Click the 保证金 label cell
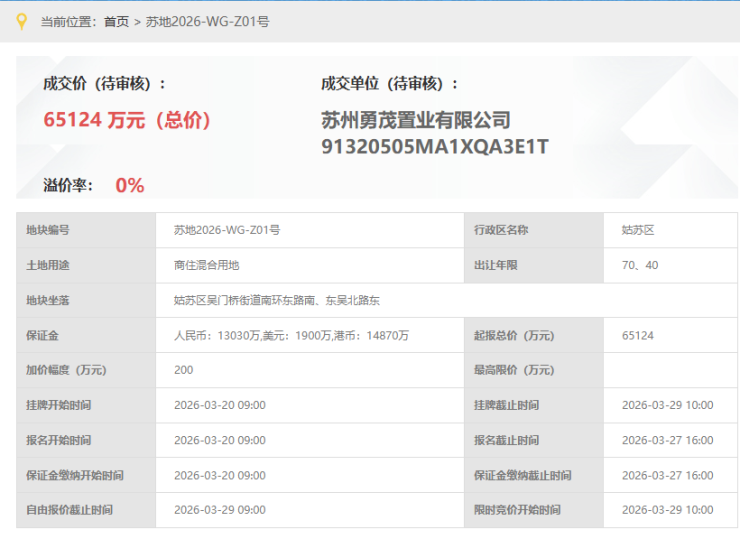The height and width of the screenshot is (539, 740). click(x=86, y=336)
